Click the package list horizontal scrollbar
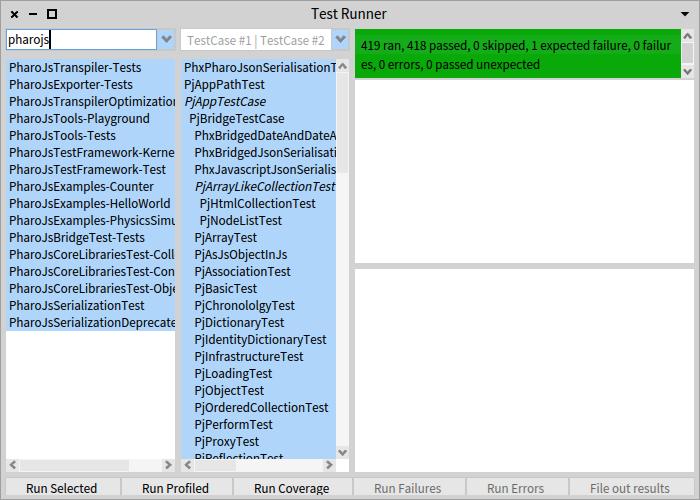 90,465
